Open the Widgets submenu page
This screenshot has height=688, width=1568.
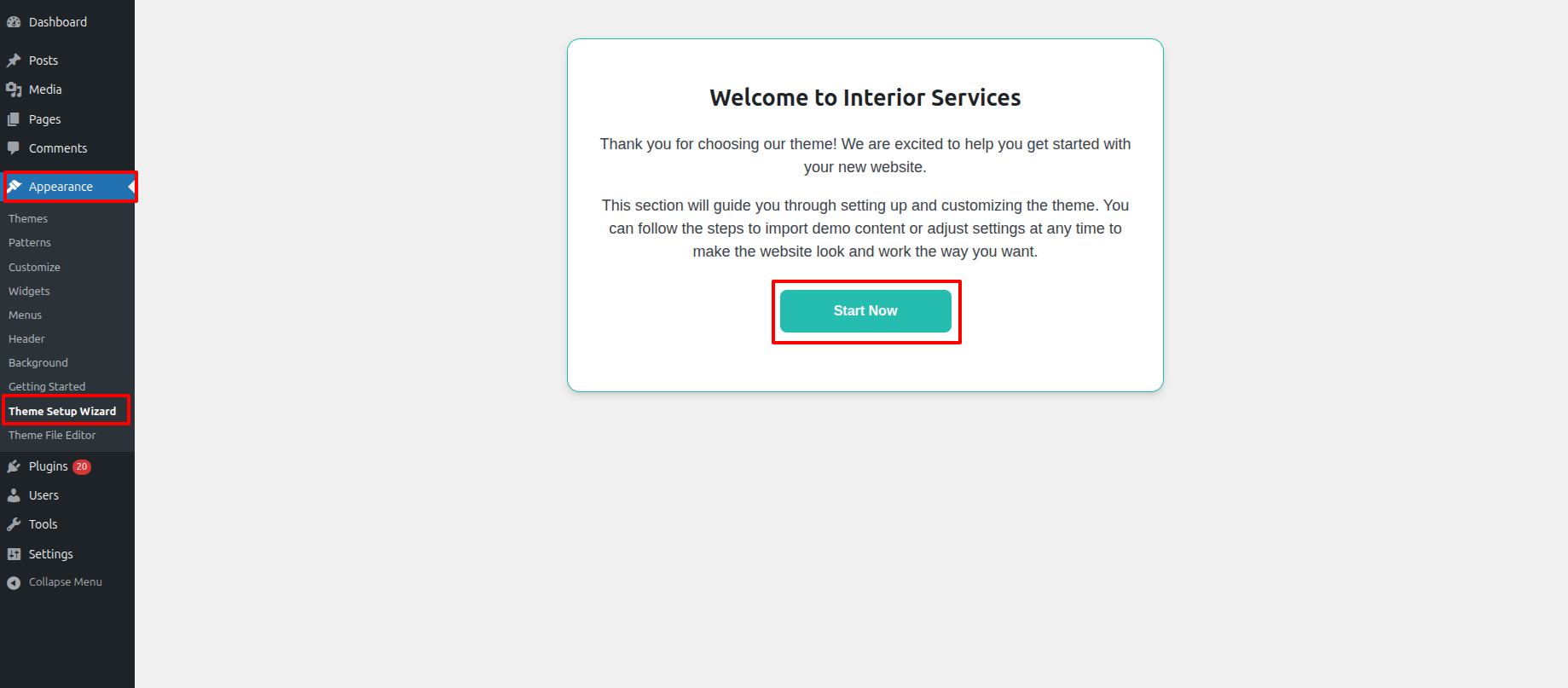(x=29, y=291)
